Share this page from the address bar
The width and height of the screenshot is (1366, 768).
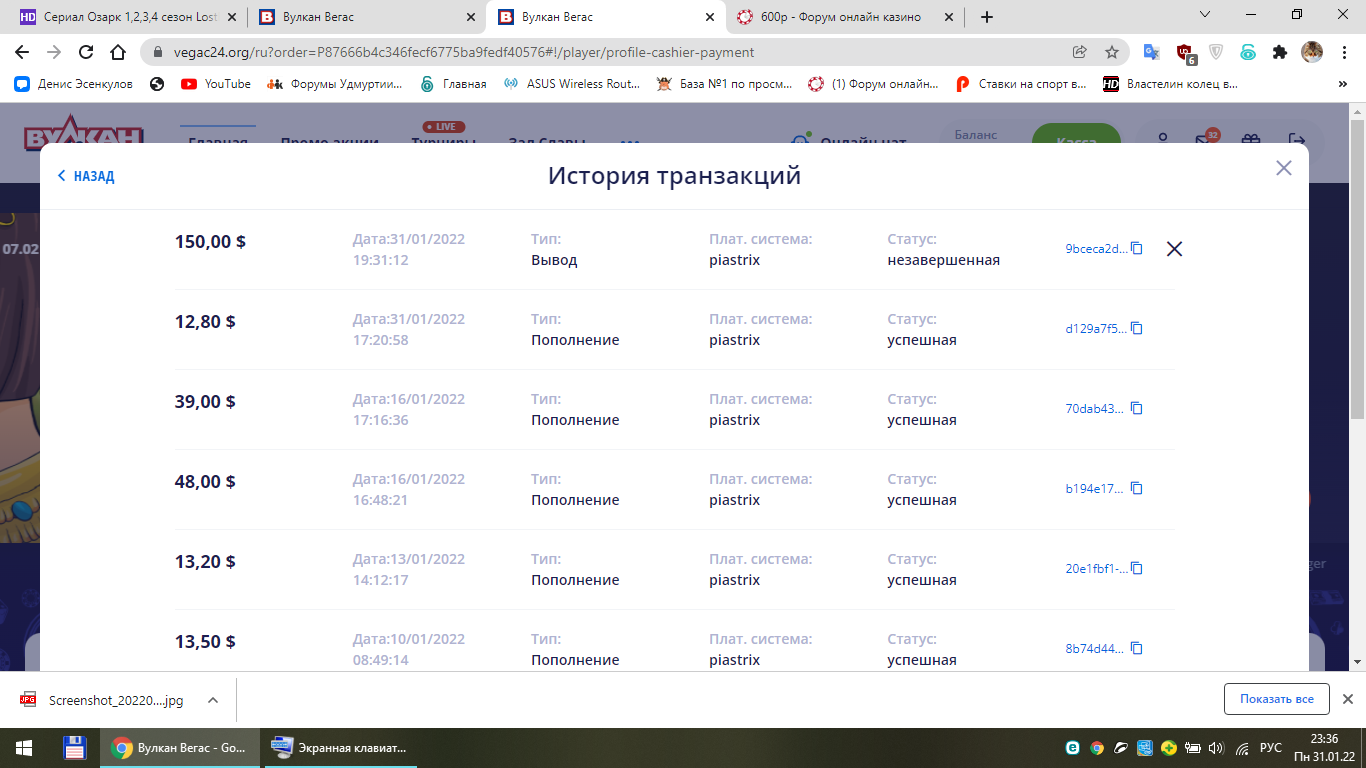1080,52
